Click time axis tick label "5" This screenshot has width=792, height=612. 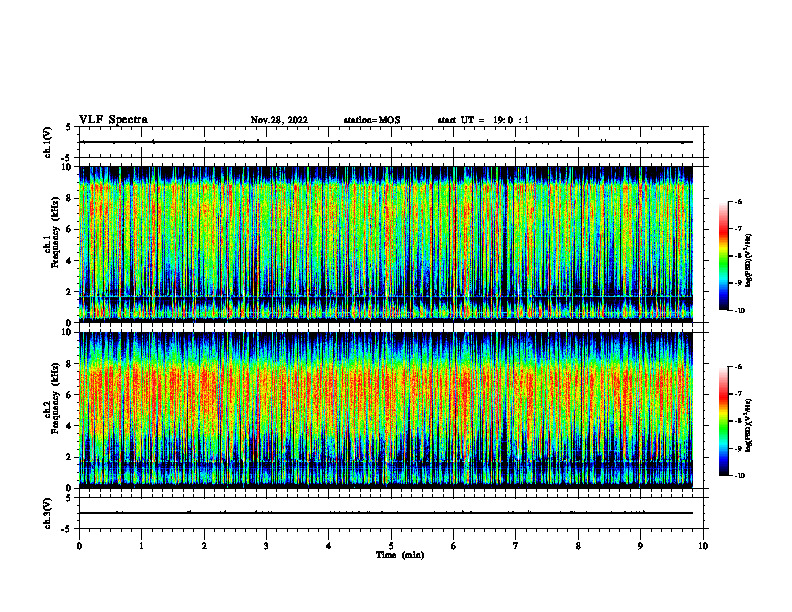pos(391,546)
